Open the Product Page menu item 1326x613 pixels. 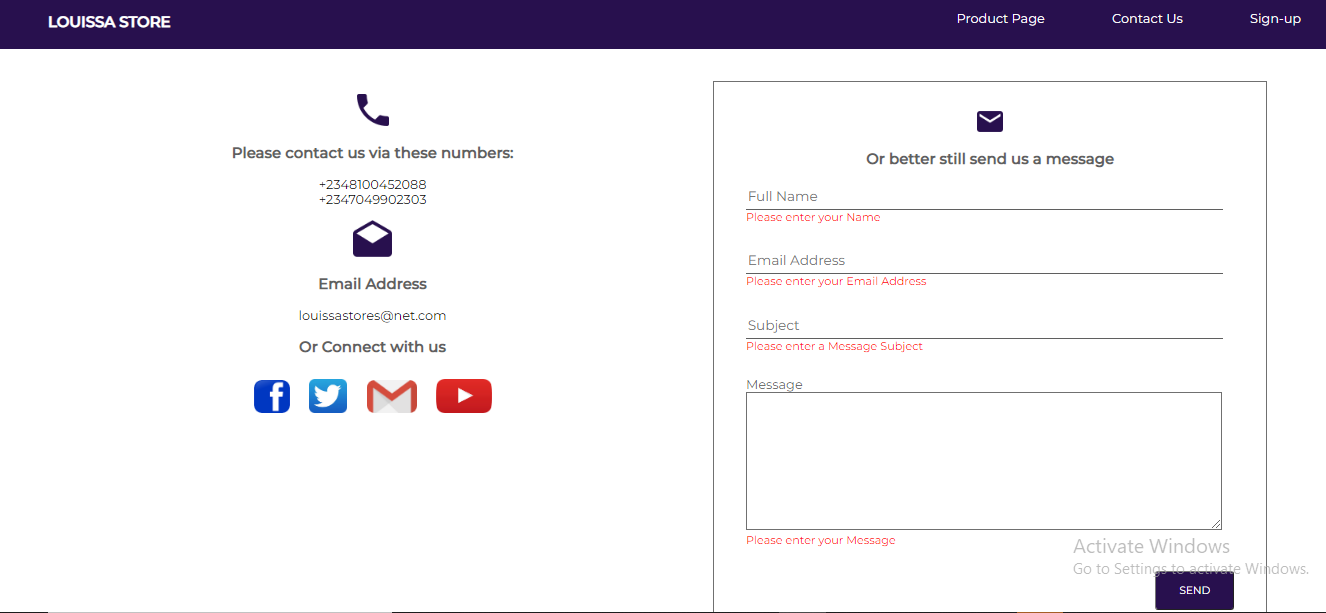coord(1000,18)
